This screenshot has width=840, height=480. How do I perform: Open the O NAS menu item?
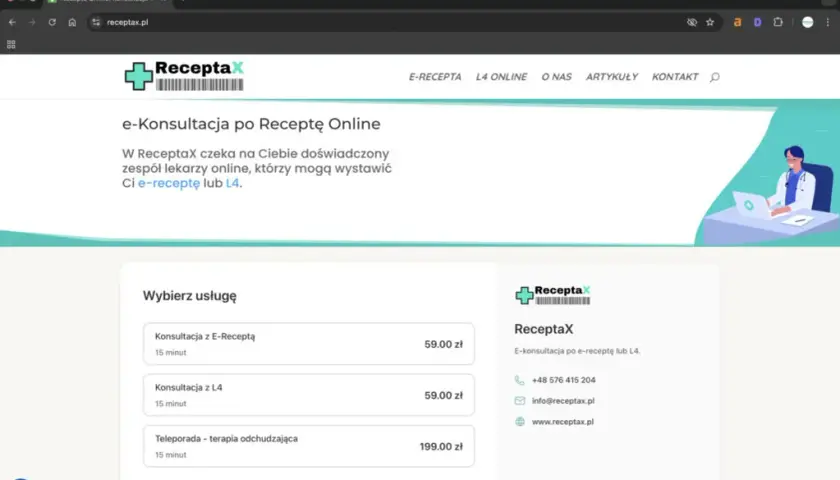coord(556,77)
